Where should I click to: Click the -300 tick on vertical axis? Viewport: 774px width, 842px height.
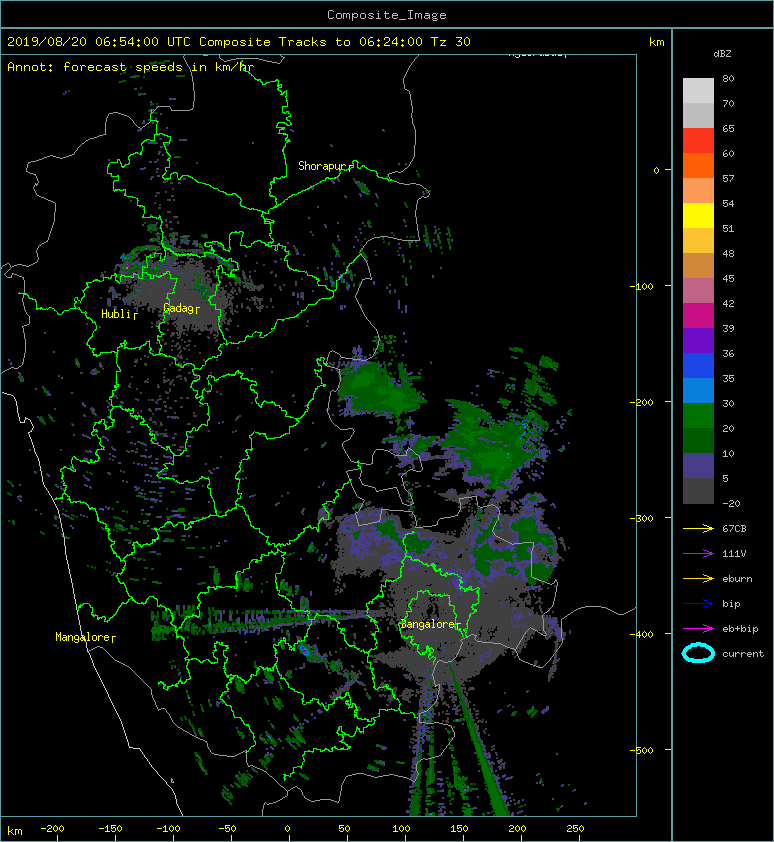point(642,518)
